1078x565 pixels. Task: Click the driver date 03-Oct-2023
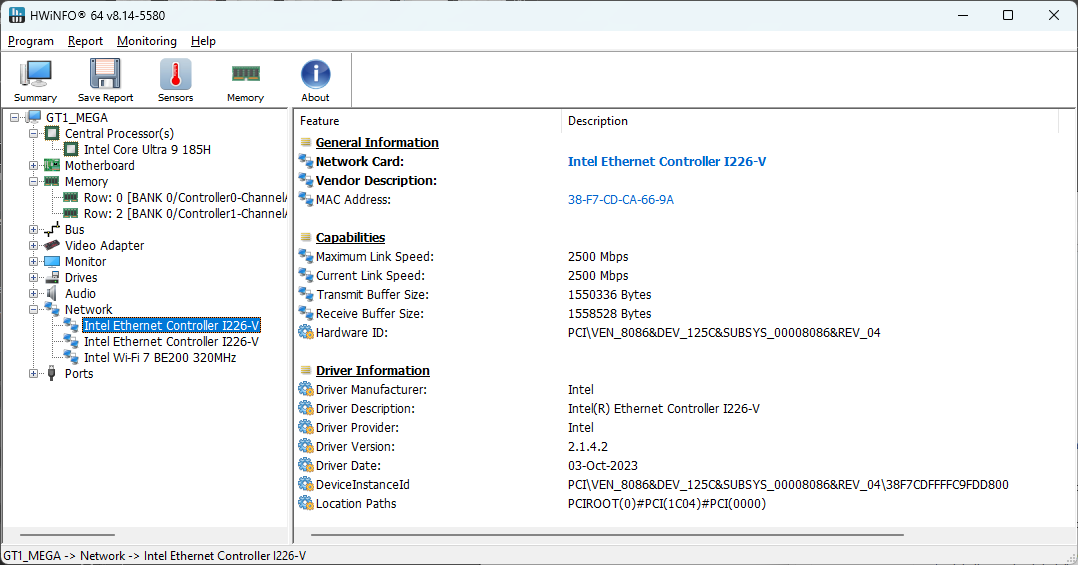tap(603, 465)
